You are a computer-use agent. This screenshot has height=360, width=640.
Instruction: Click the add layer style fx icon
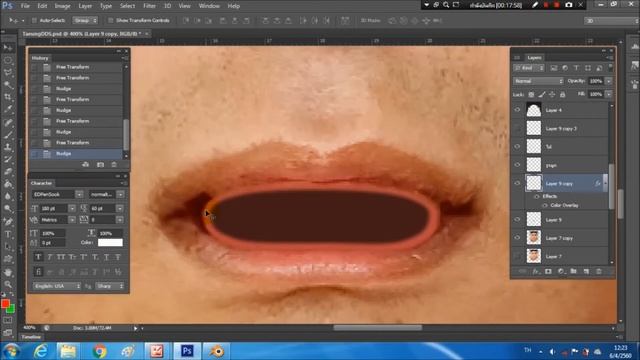pos(536,271)
